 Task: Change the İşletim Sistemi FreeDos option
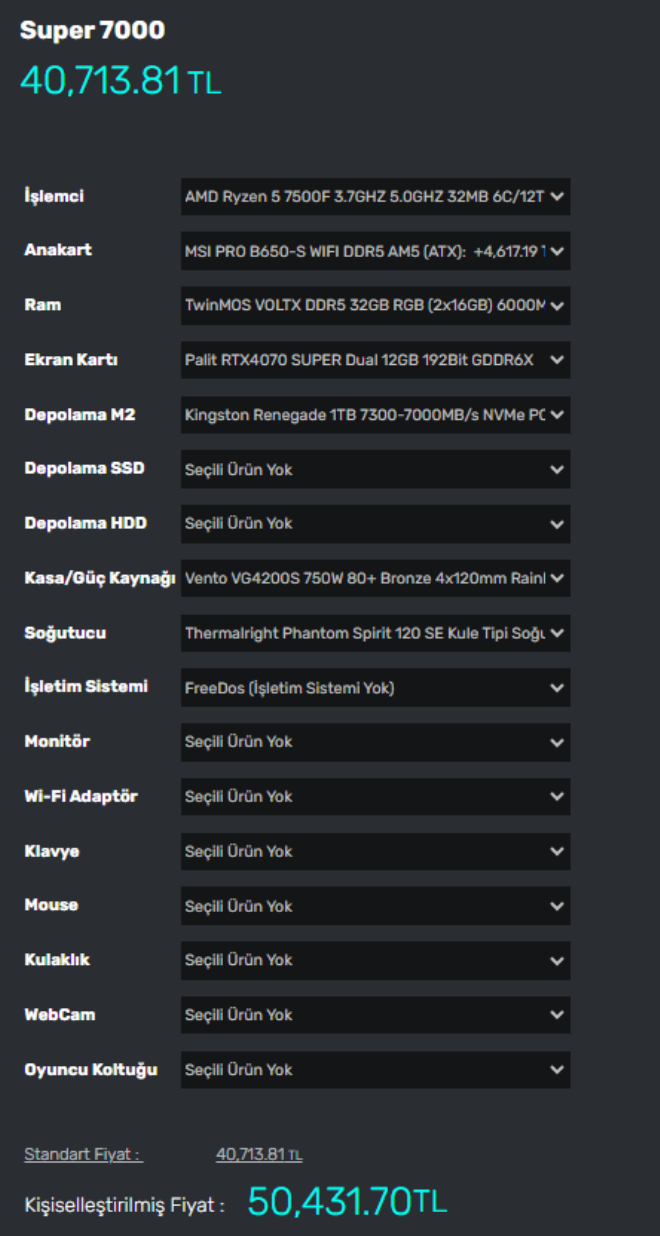pyautogui.click(x=375, y=688)
